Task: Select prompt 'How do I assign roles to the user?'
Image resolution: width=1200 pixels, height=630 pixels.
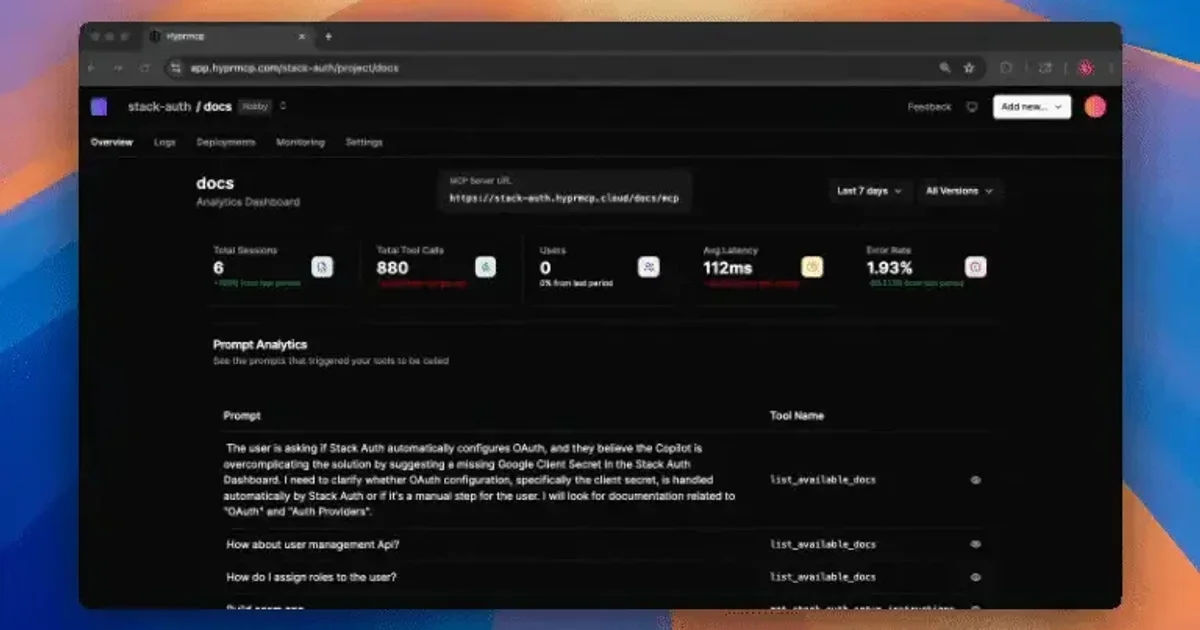Action: [311, 577]
